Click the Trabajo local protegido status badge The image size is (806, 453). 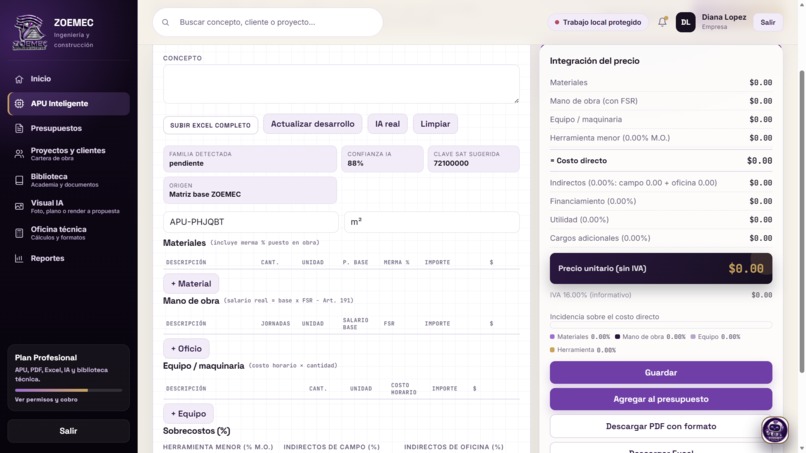597,22
